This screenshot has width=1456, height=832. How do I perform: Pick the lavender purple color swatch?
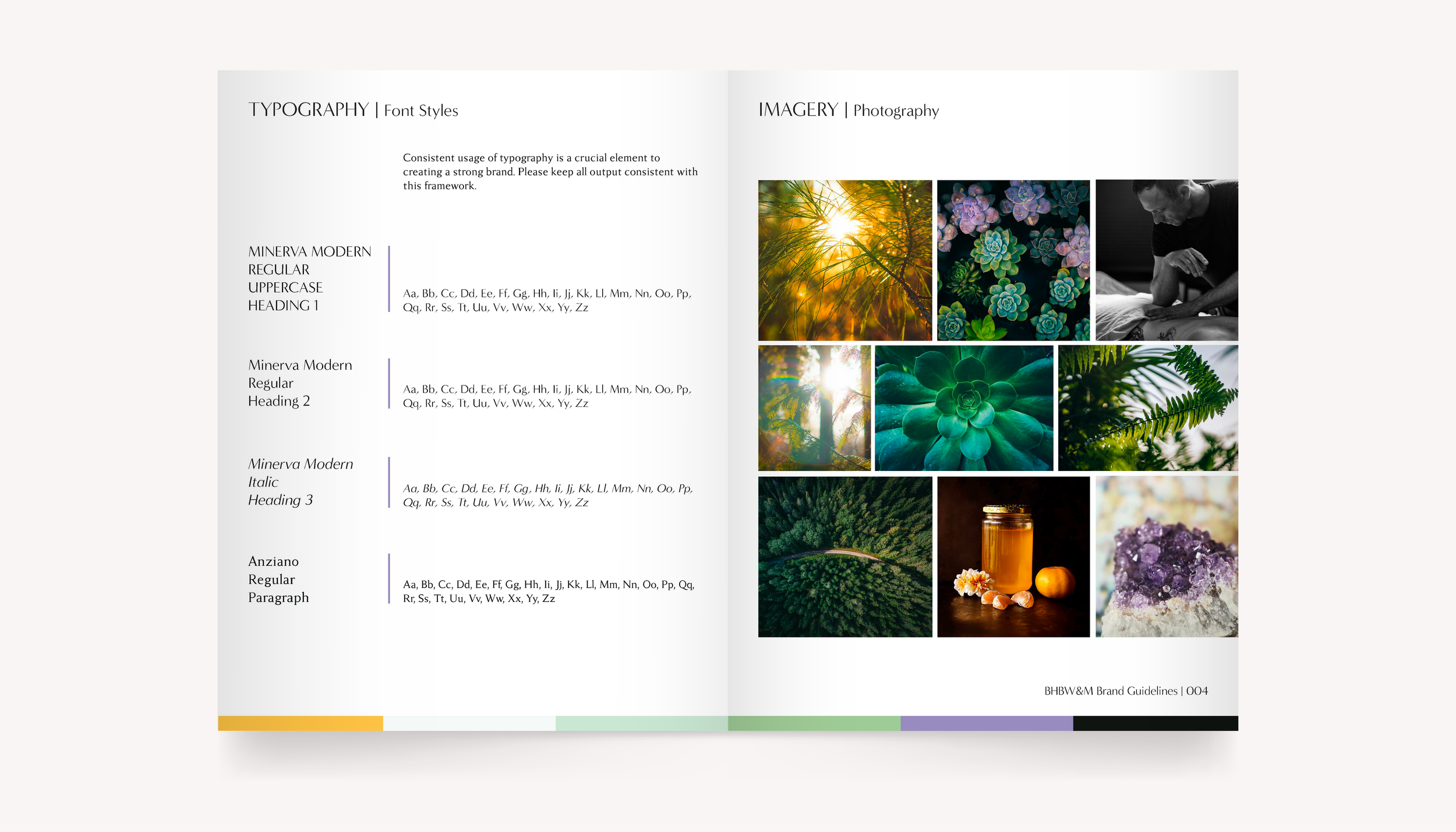point(986,723)
